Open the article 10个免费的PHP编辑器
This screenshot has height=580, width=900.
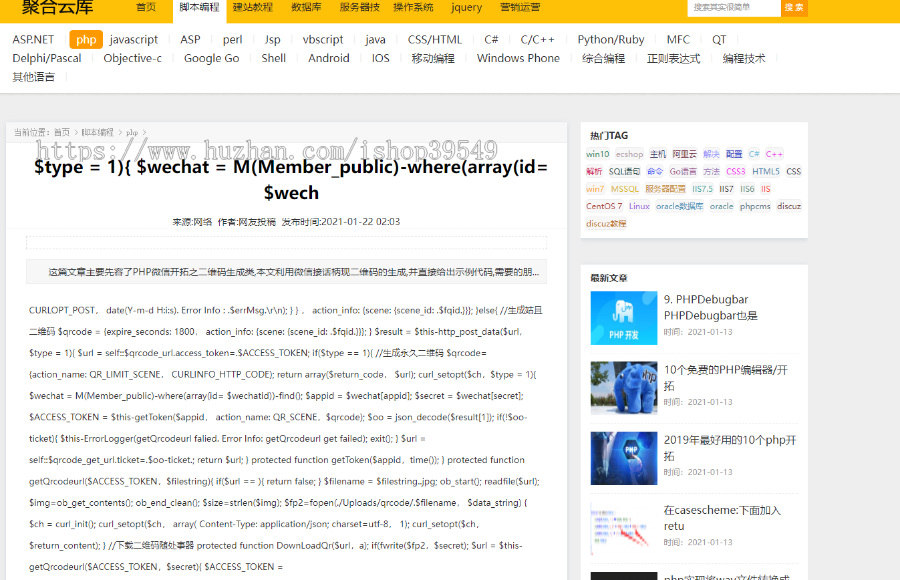point(726,377)
